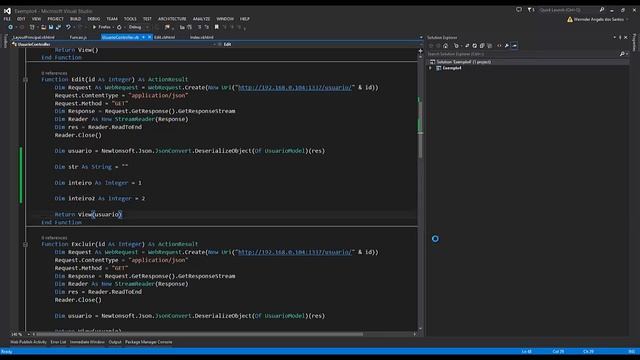Collapse the Excluir function outline
This screenshot has height=360, width=640.
tap(25, 244)
